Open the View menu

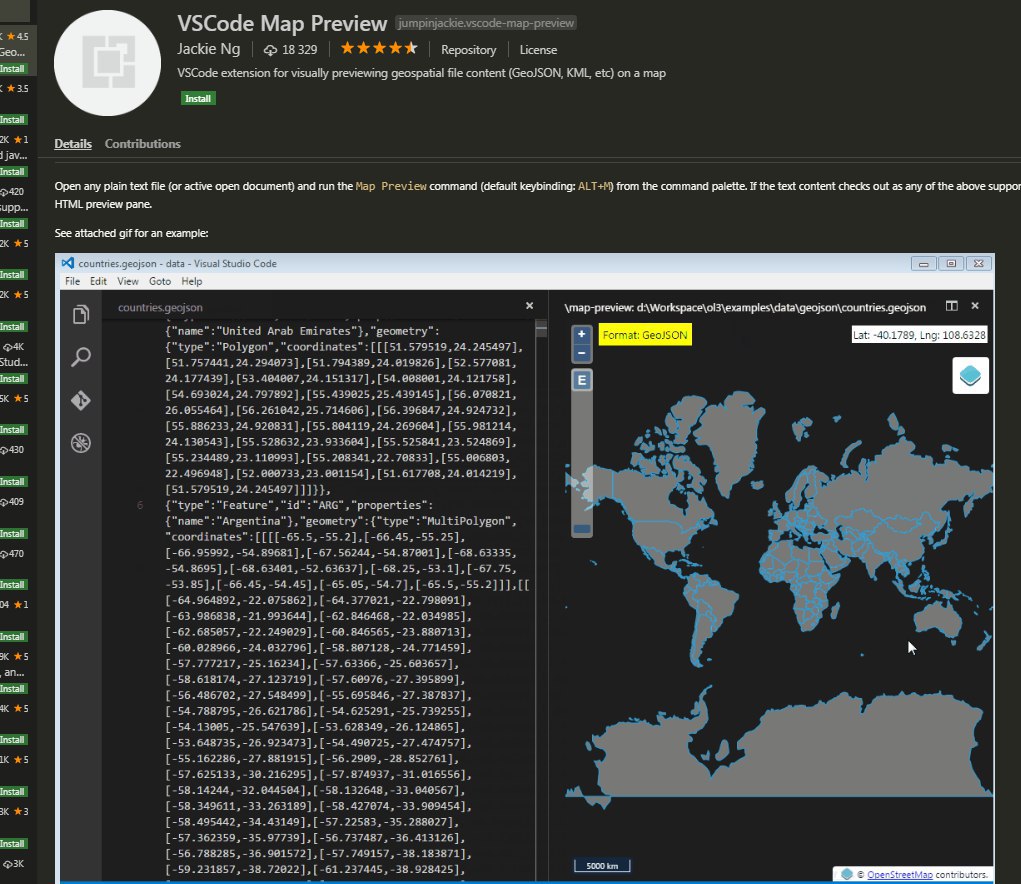click(x=128, y=281)
